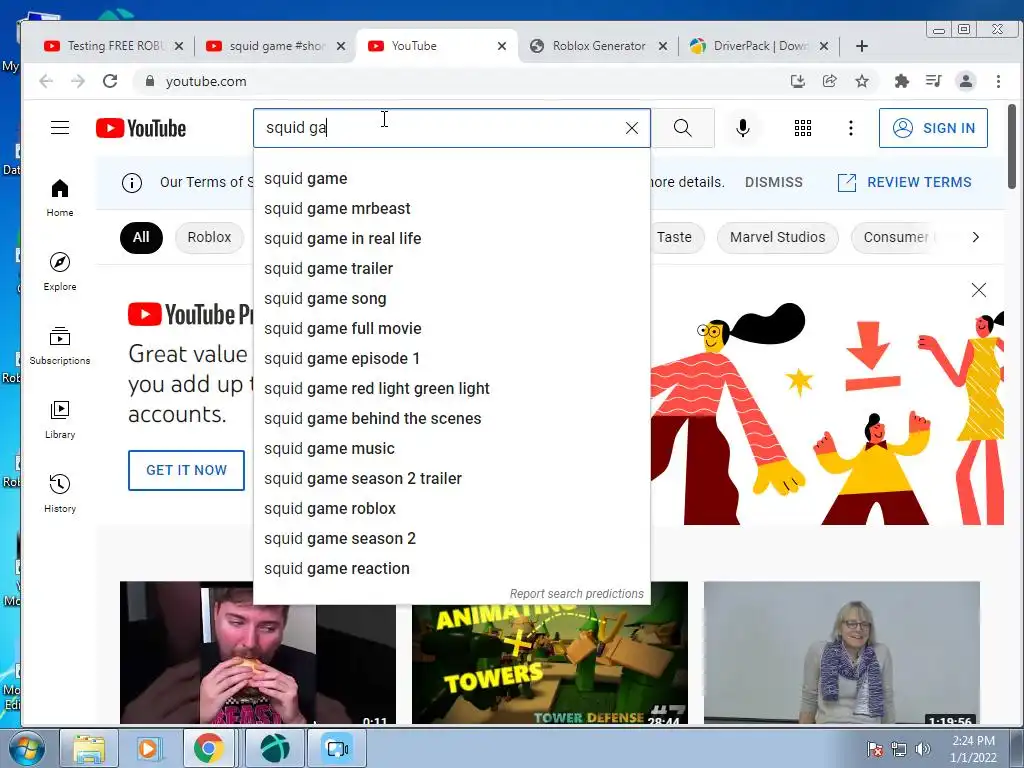
Task: Open Library in the sidebar
Action: tap(60, 419)
